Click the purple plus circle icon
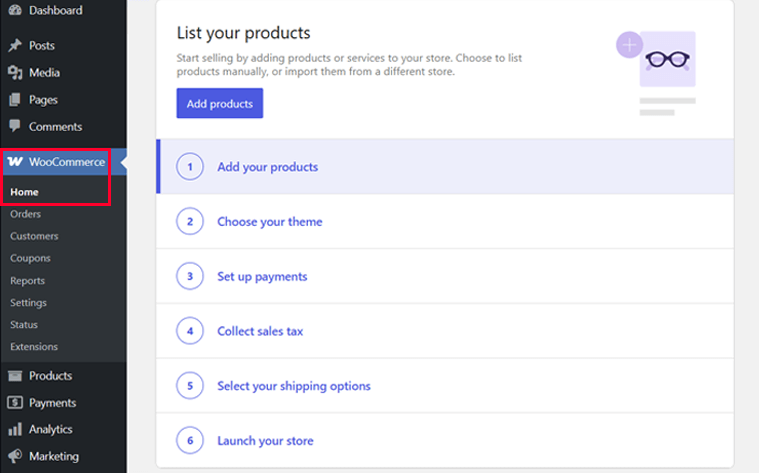Screen dimensions: 759x473 tap(629, 45)
